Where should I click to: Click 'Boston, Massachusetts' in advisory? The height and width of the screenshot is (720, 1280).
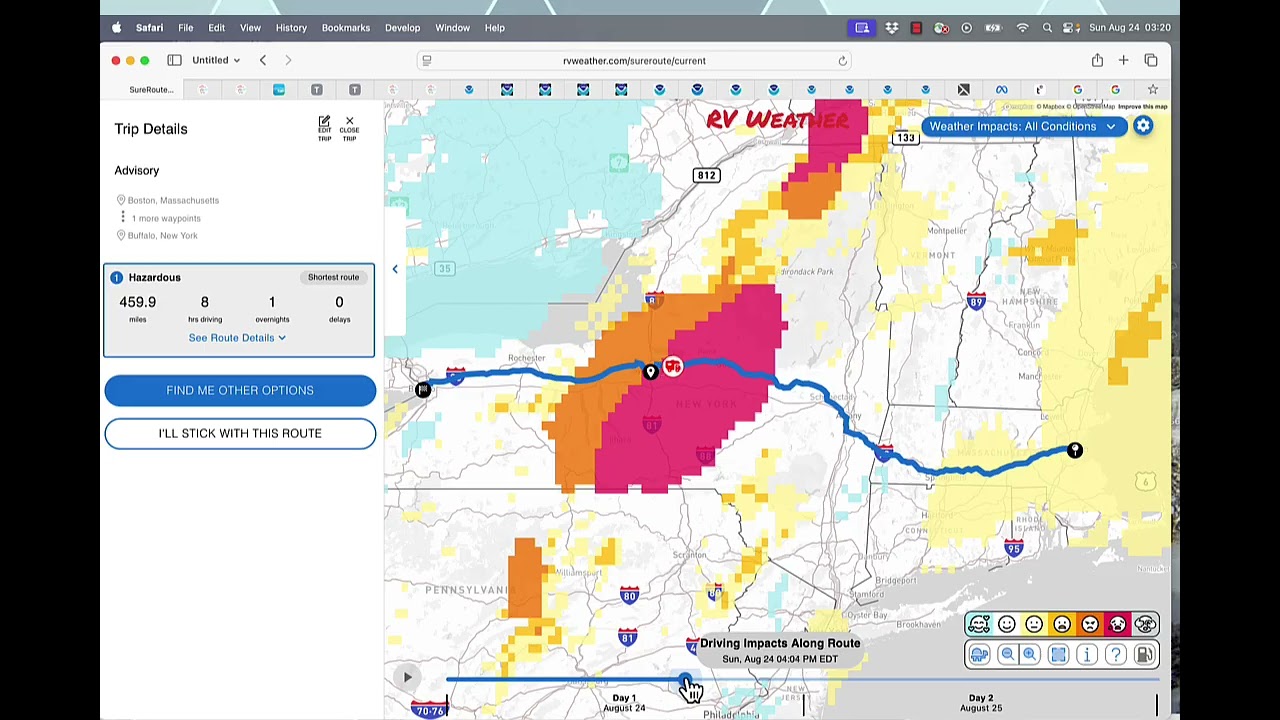click(x=173, y=200)
